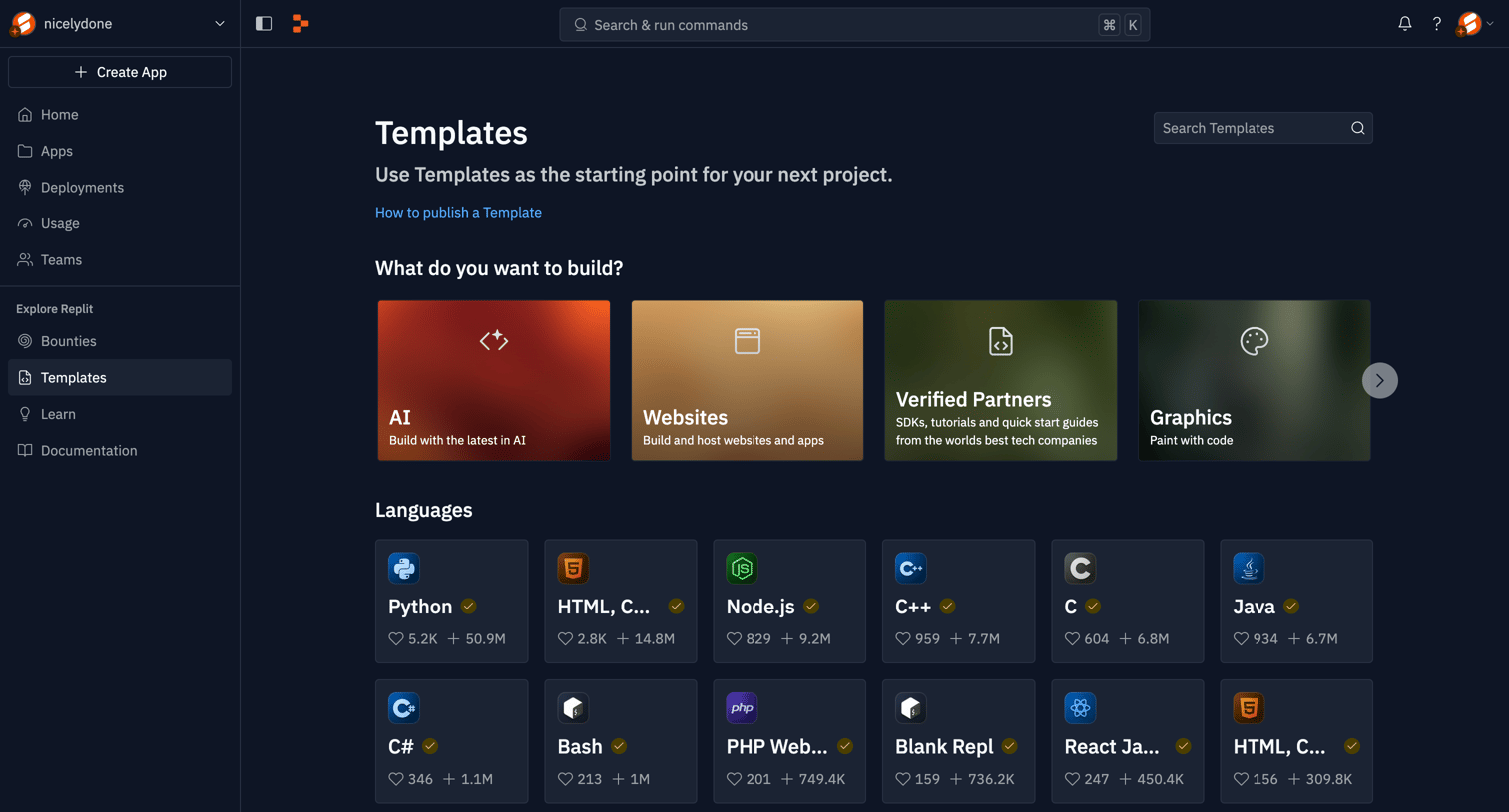Go to Home in the sidebar

[120, 114]
